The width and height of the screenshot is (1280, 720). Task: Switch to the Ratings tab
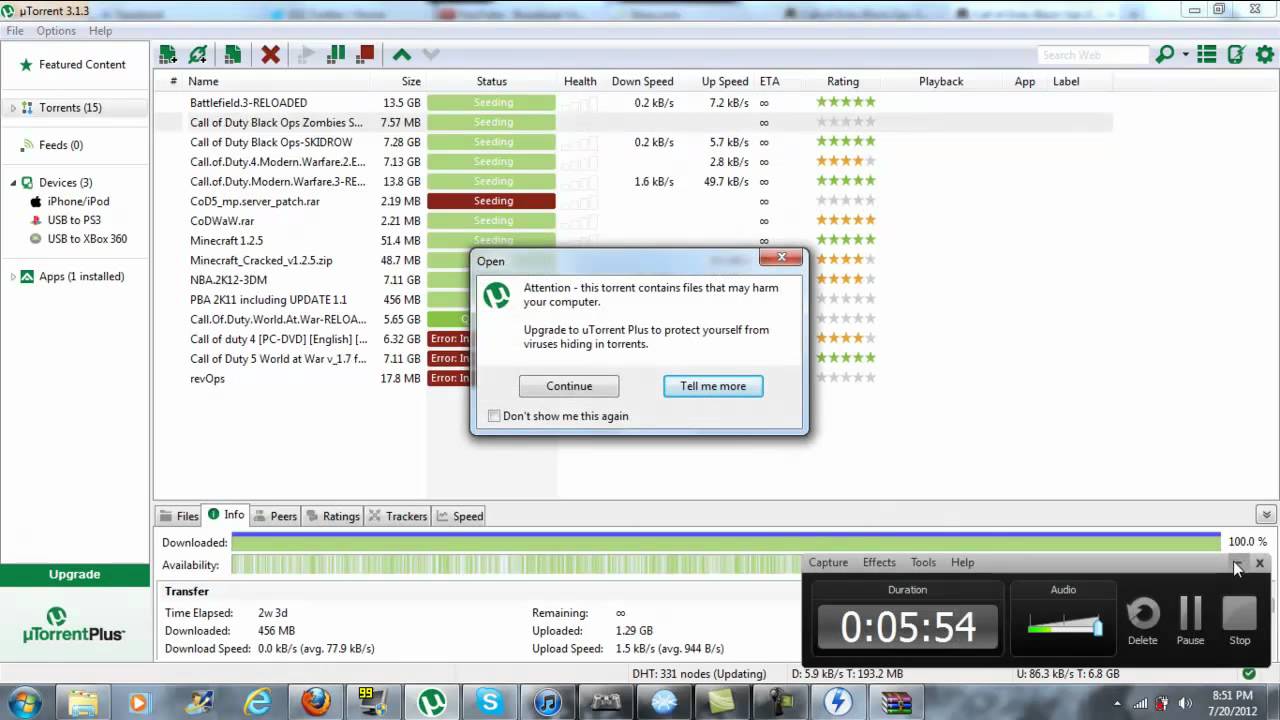[333, 516]
